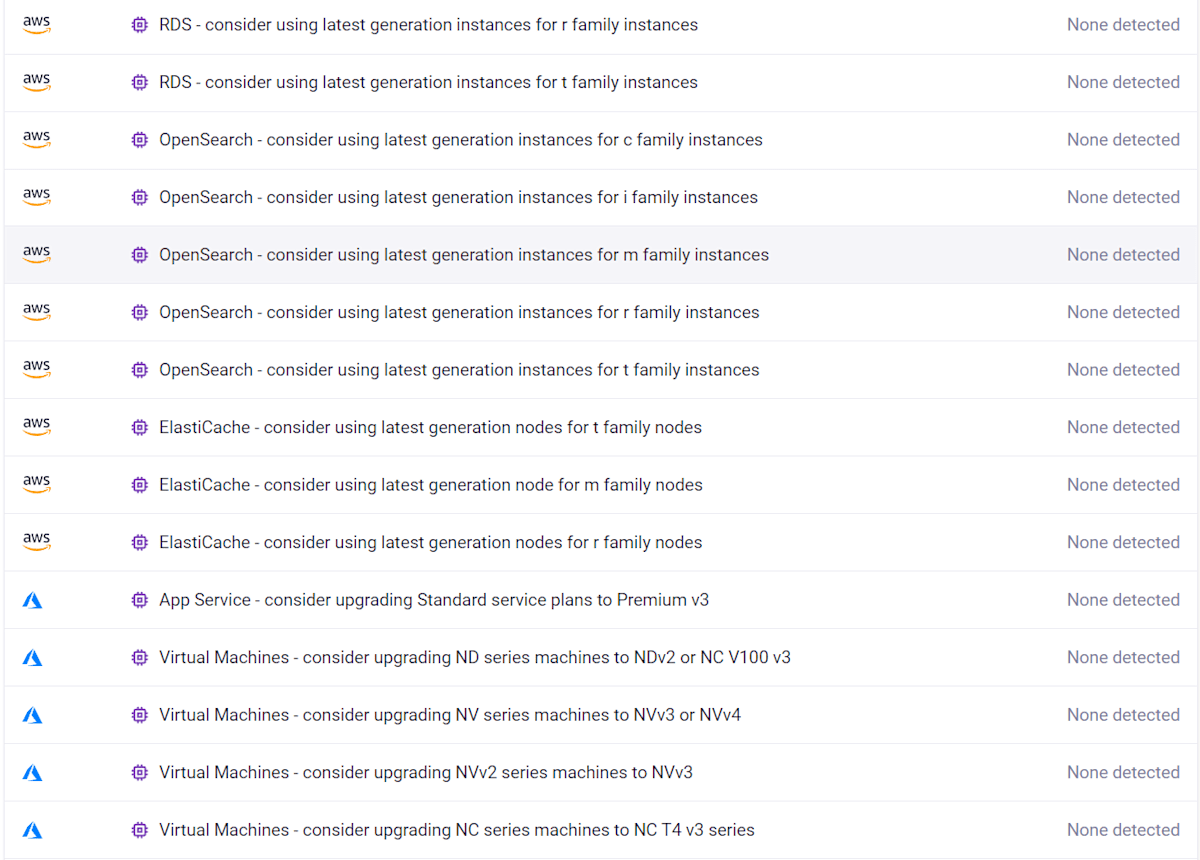The width and height of the screenshot is (1200, 860).
Task: Click None detected in RDS t family row
Action: pos(1123,82)
